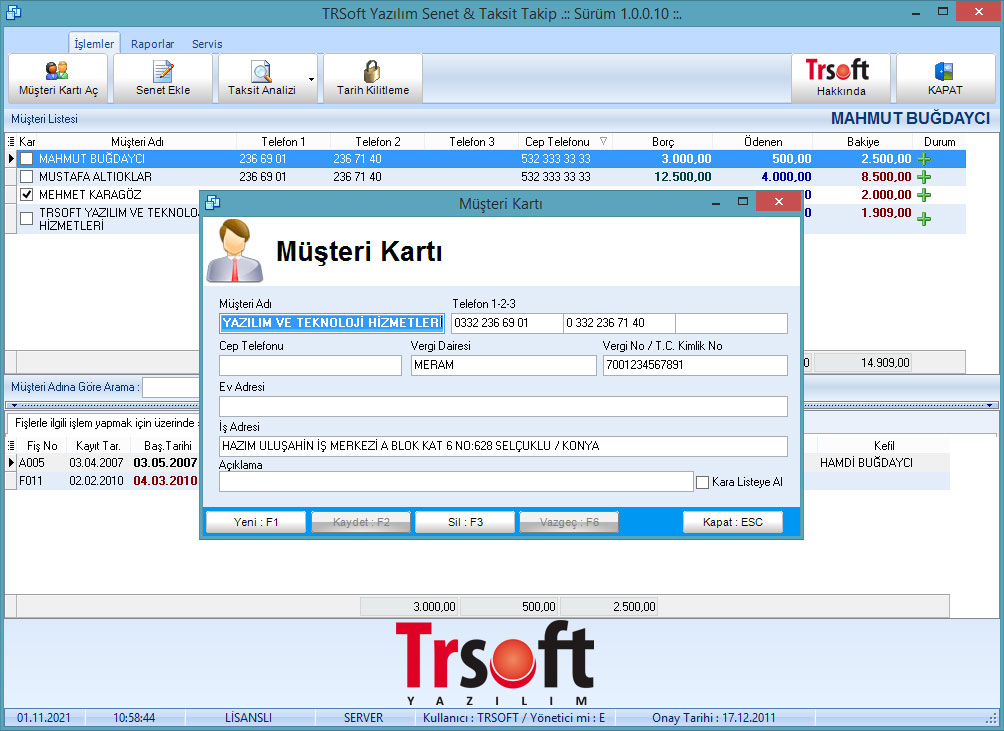Open receipts grid column chooser icon
1004x731 pixels.
[x=10, y=445]
